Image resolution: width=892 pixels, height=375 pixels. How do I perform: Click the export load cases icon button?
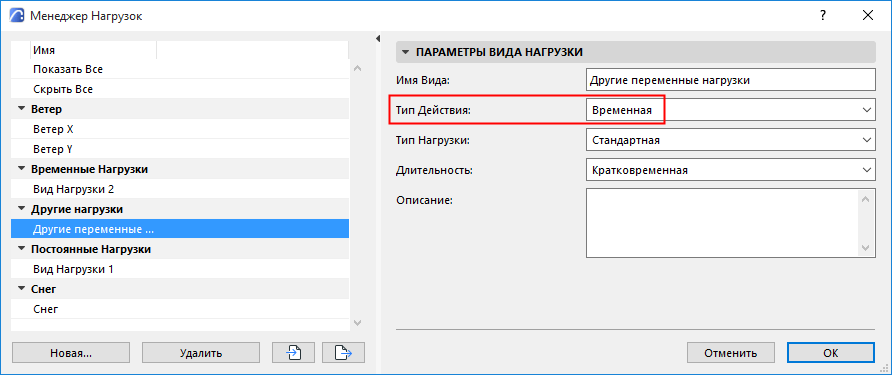click(343, 353)
